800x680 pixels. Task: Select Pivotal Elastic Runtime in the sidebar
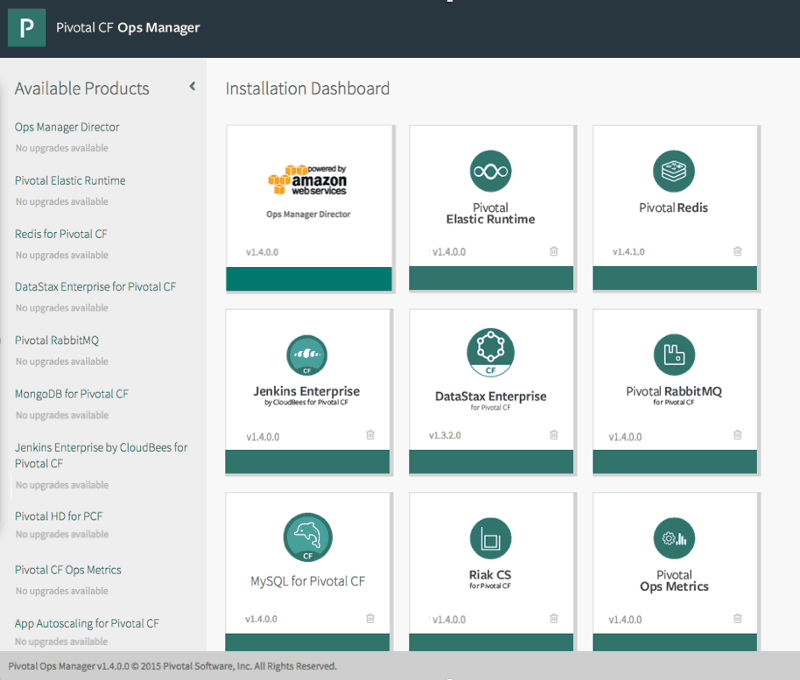click(69, 180)
